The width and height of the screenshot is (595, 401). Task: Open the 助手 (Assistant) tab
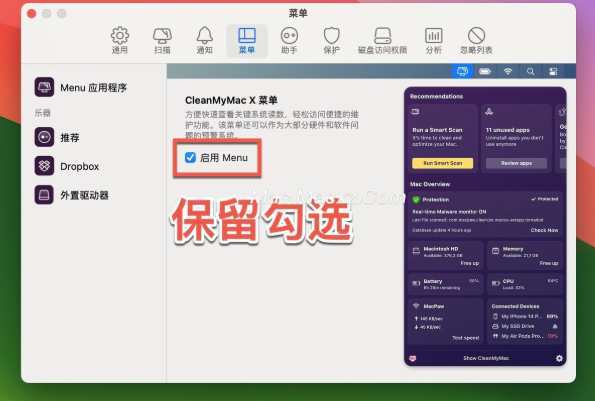click(289, 41)
